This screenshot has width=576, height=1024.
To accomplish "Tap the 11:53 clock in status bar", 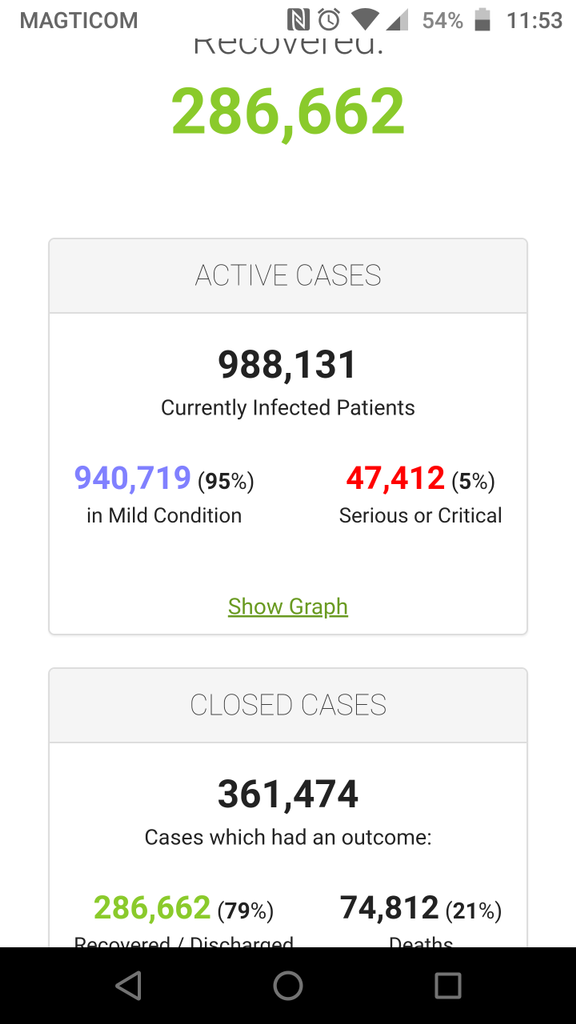I will (x=535, y=20).
